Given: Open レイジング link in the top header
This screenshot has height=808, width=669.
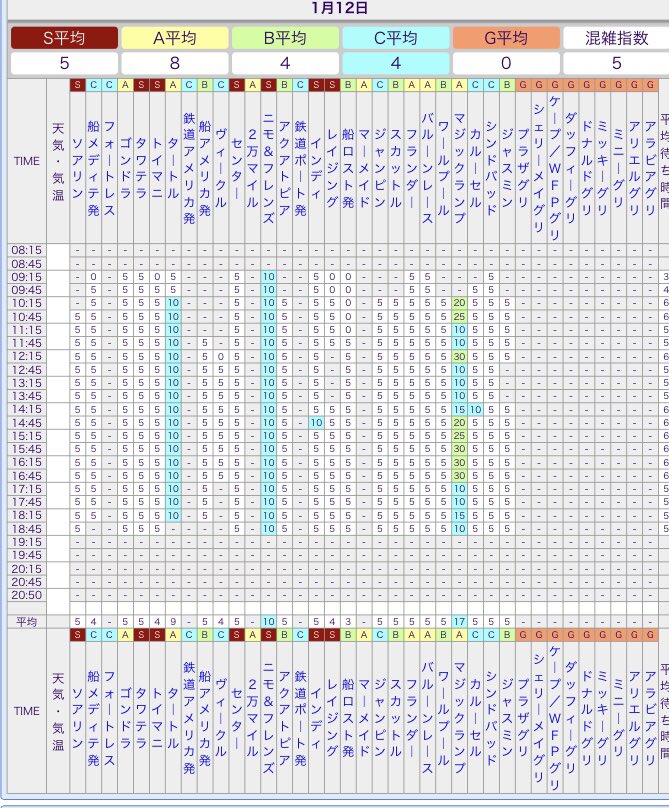Looking at the screenshot, I should tap(332, 168).
